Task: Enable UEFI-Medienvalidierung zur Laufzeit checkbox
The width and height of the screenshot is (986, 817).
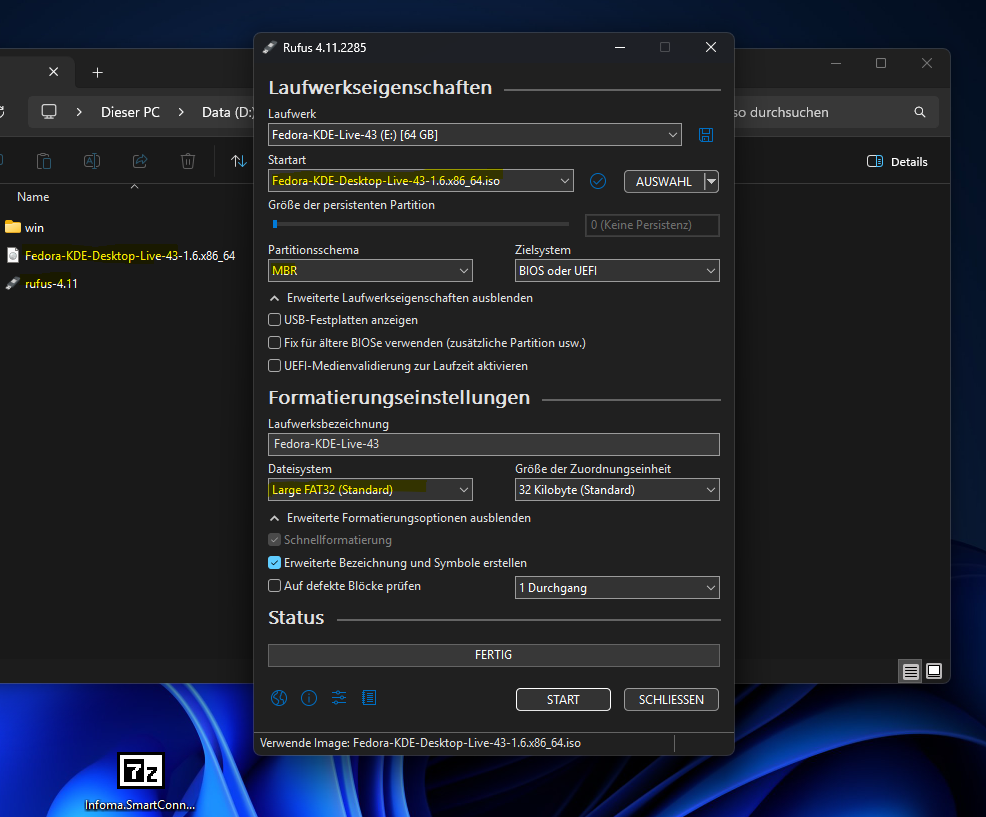Action: pos(275,365)
